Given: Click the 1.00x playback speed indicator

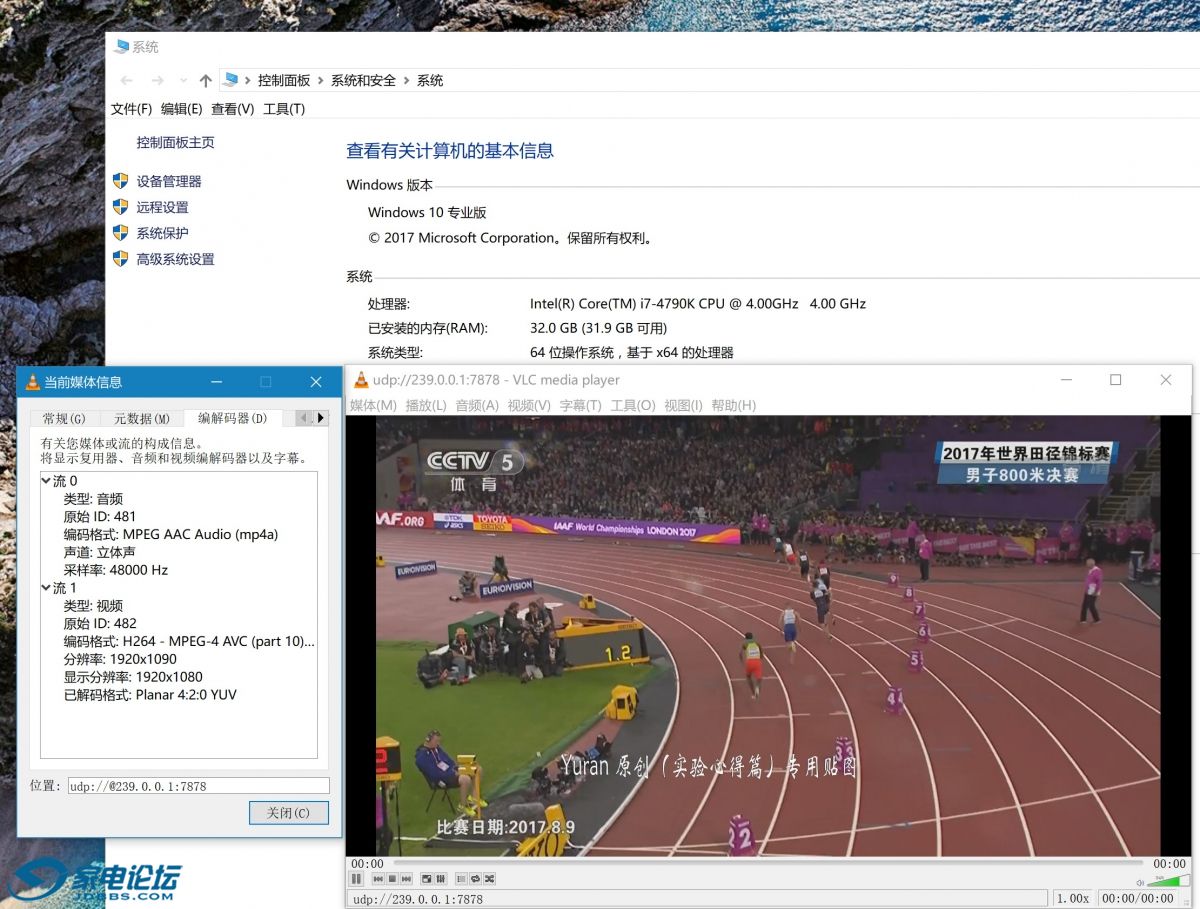Looking at the screenshot, I should point(1073,898).
